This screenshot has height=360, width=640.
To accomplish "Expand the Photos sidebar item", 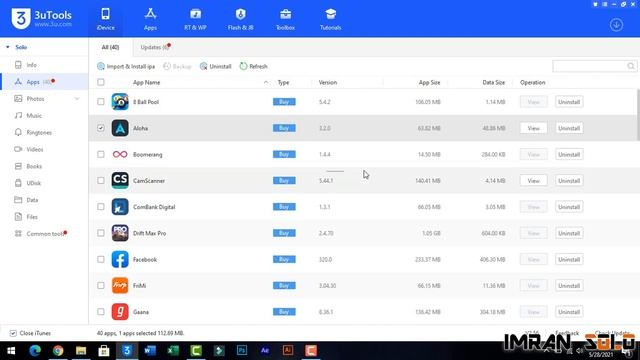I will coord(77,99).
